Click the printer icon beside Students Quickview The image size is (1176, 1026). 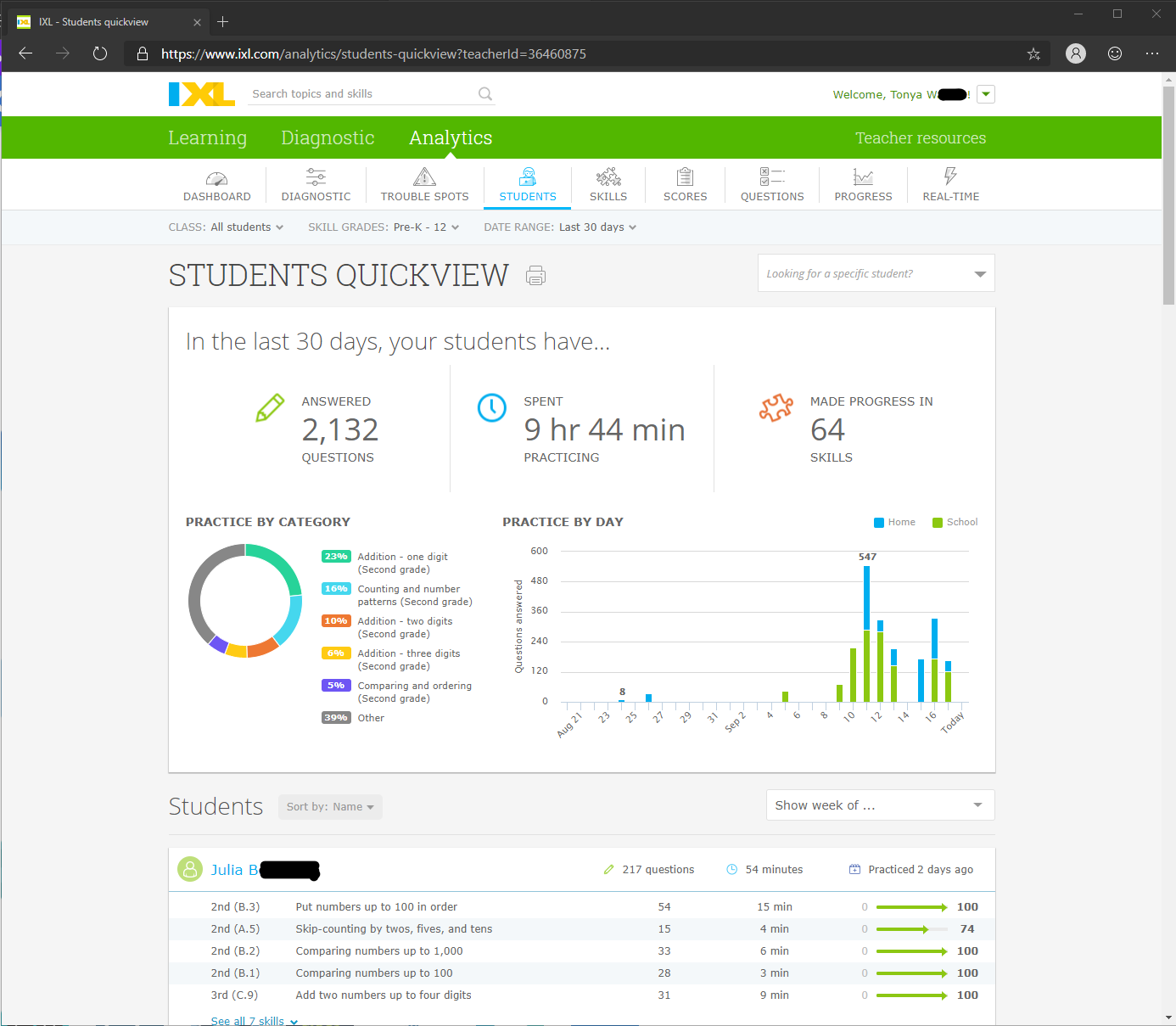[x=535, y=276]
